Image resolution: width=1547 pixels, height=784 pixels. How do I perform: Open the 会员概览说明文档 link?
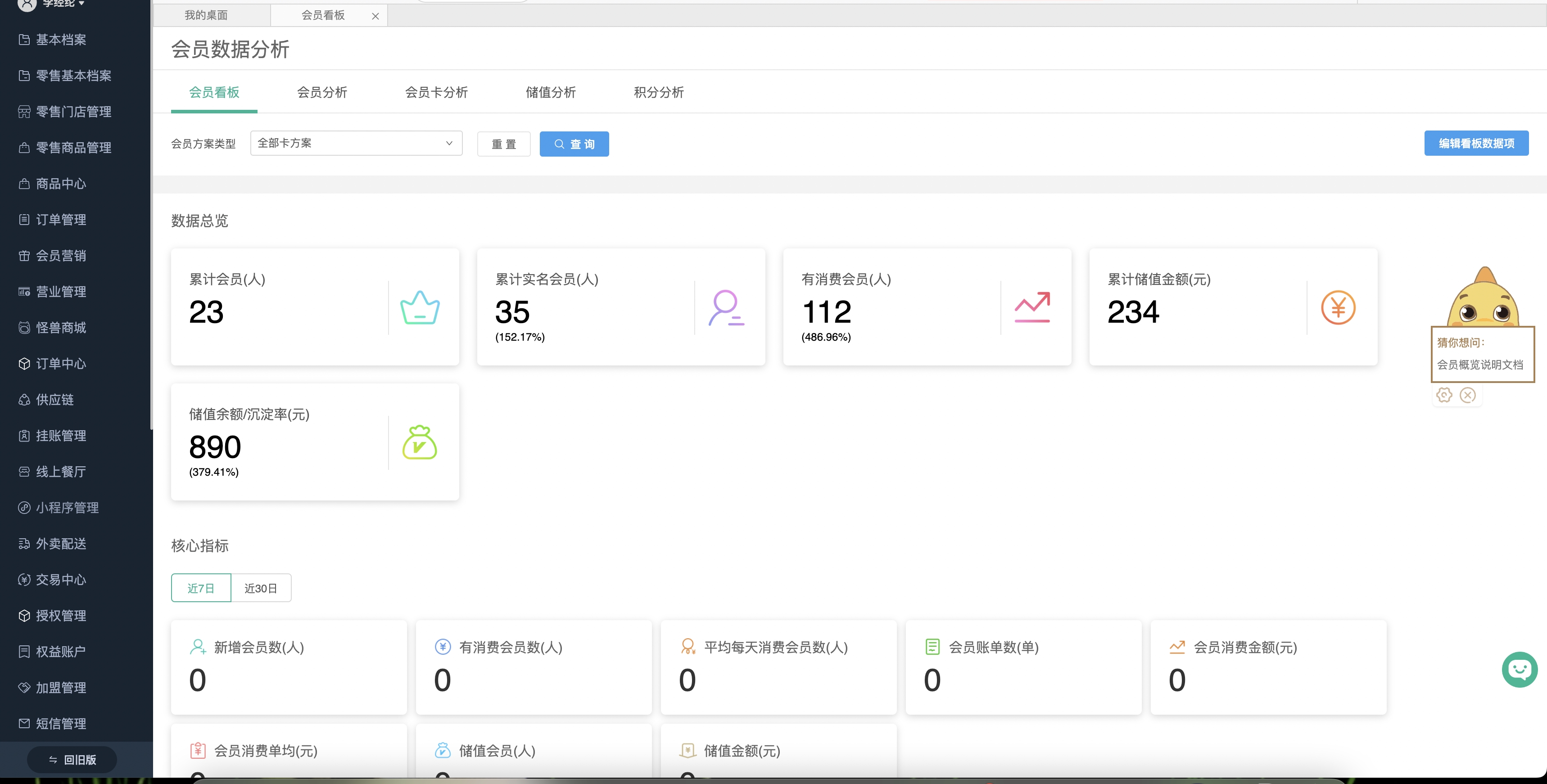[1480, 365]
